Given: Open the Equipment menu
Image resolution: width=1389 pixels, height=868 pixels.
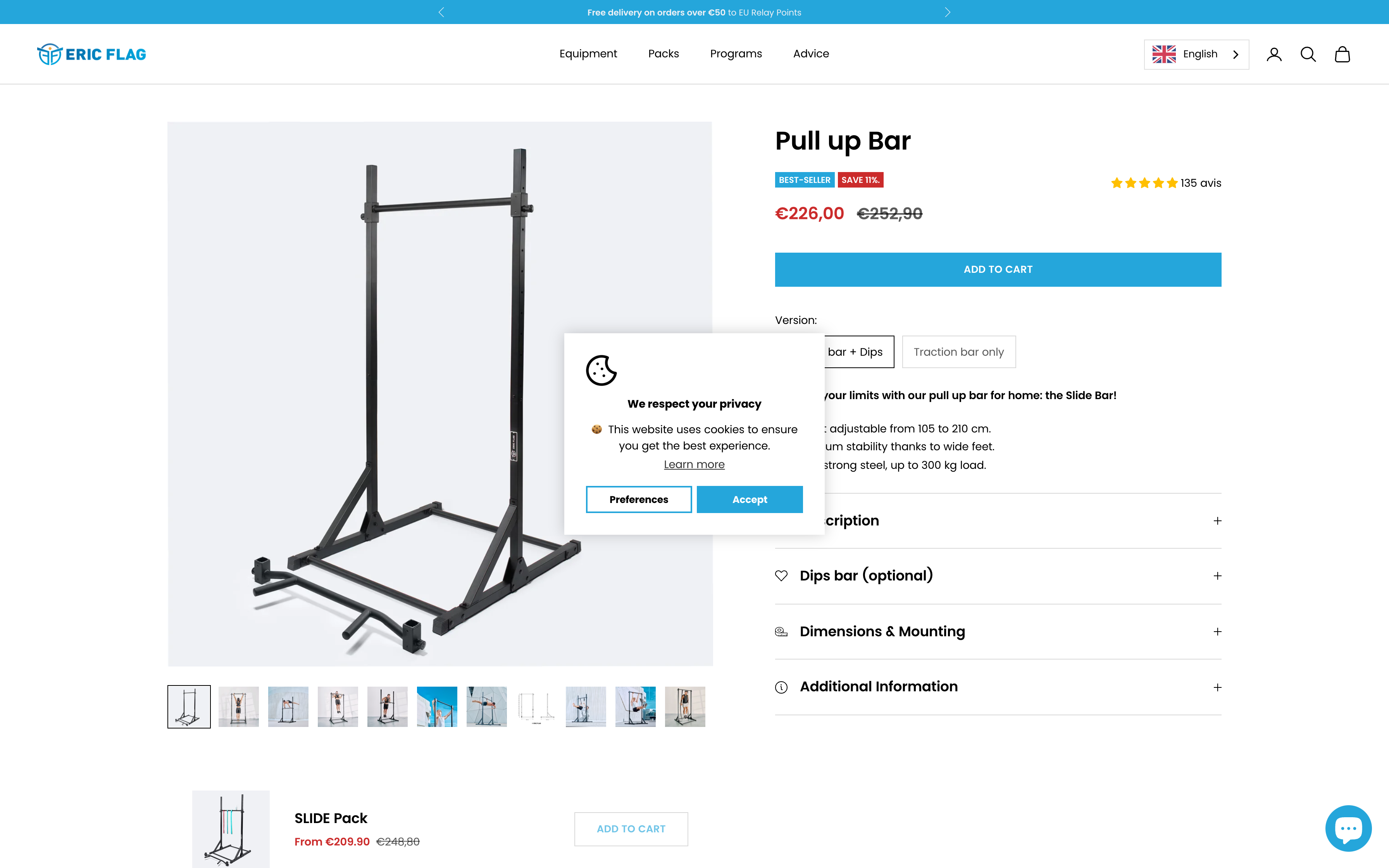Looking at the screenshot, I should [588, 54].
